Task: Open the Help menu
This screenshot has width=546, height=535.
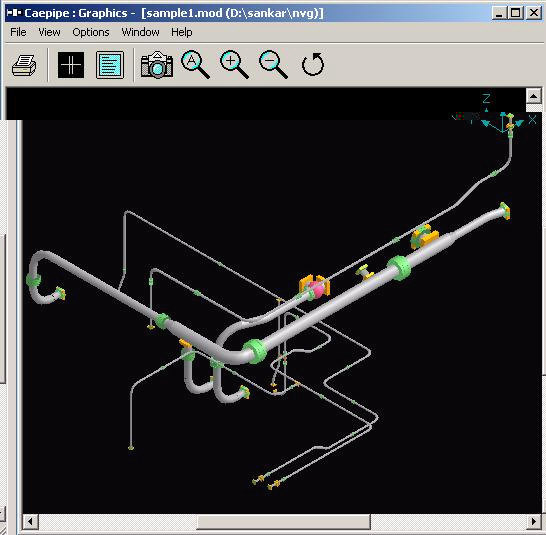Action: pos(181,32)
